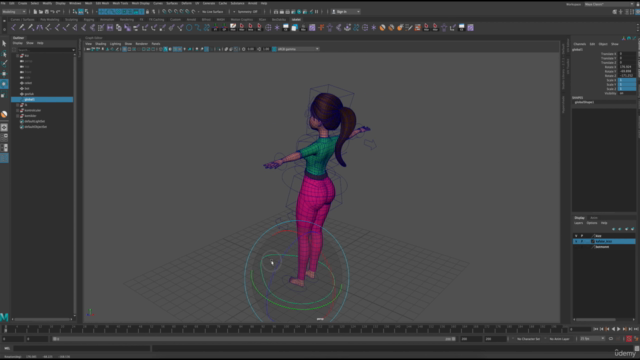
Task: Open the Channels menu in Channel Box
Action: click(x=580, y=44)
